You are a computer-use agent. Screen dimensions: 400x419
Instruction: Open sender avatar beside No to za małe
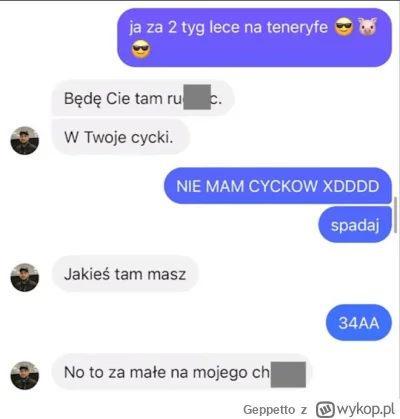(x=25, y=375)
